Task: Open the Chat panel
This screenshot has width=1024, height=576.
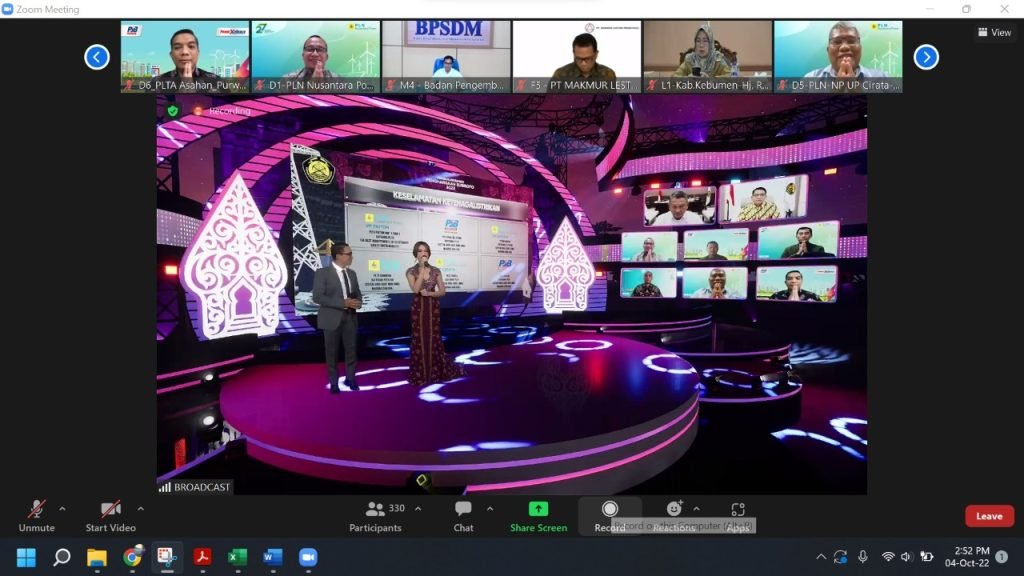Action: pyautogui.click(x=463, y=514)
